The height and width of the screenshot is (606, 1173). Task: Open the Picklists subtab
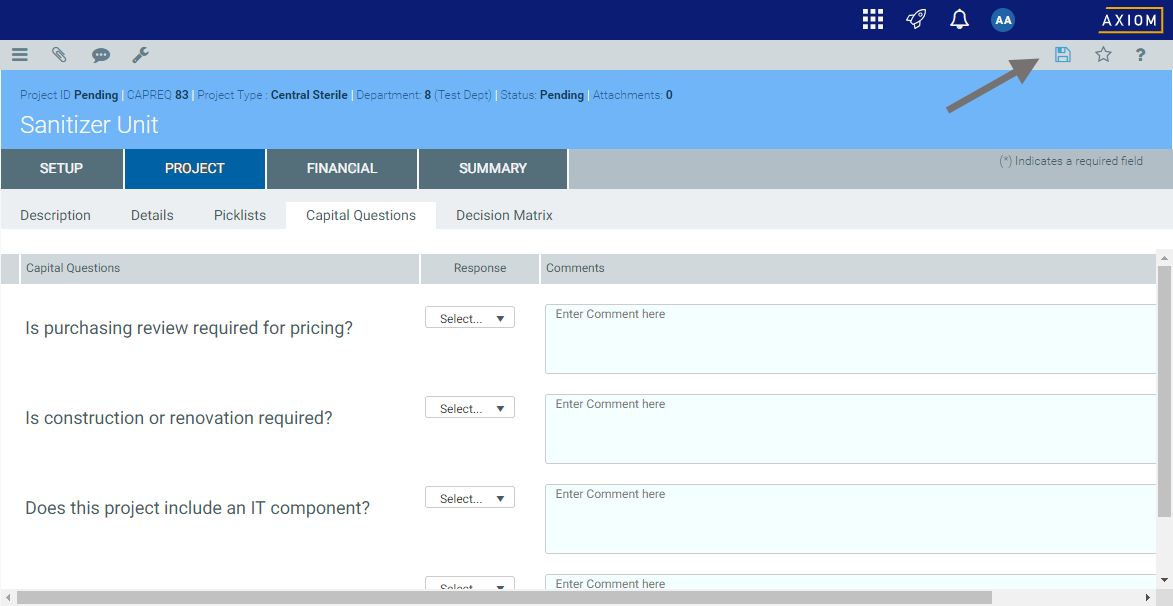(240, 215)
